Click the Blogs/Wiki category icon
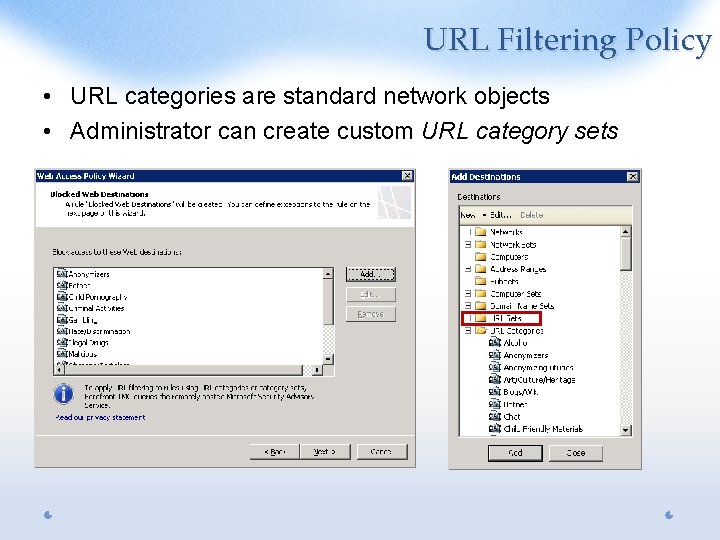Viewport: 720px width, 540px height. (x=495, y=392)
